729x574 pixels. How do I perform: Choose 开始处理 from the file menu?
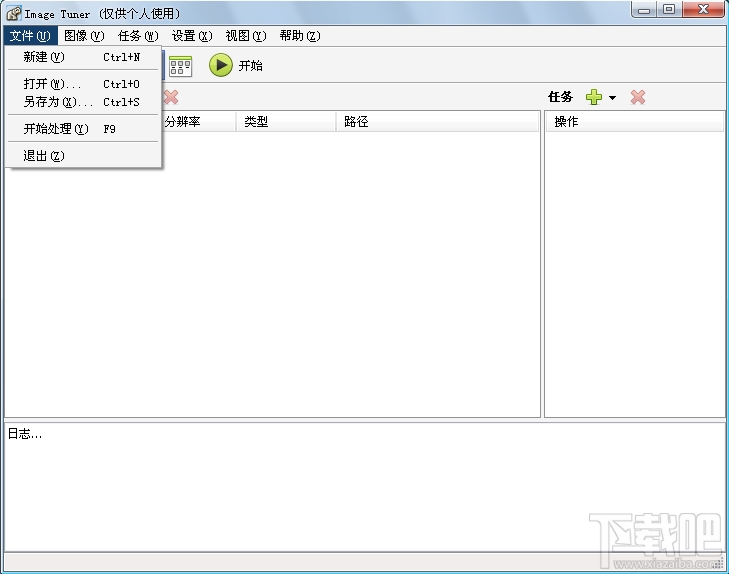click(83, 129)
